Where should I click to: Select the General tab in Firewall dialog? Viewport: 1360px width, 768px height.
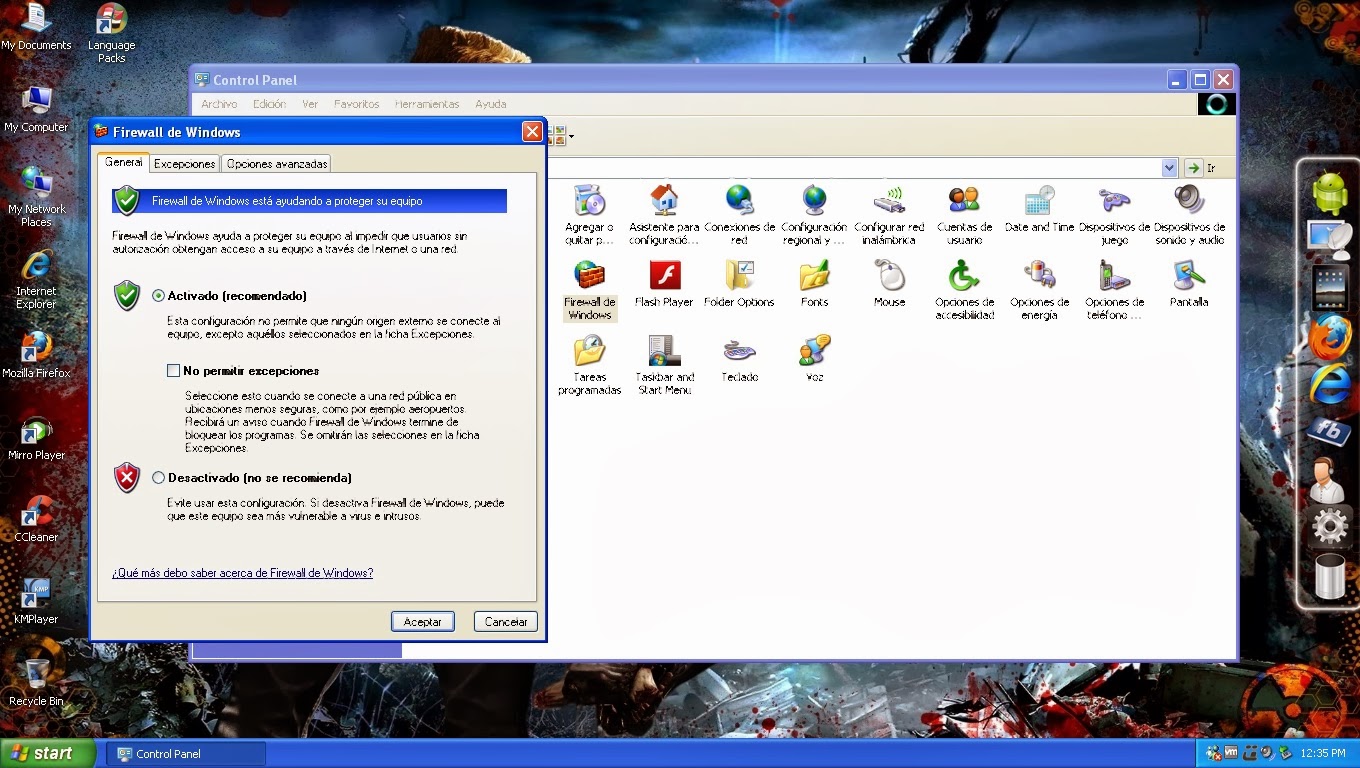123,162
